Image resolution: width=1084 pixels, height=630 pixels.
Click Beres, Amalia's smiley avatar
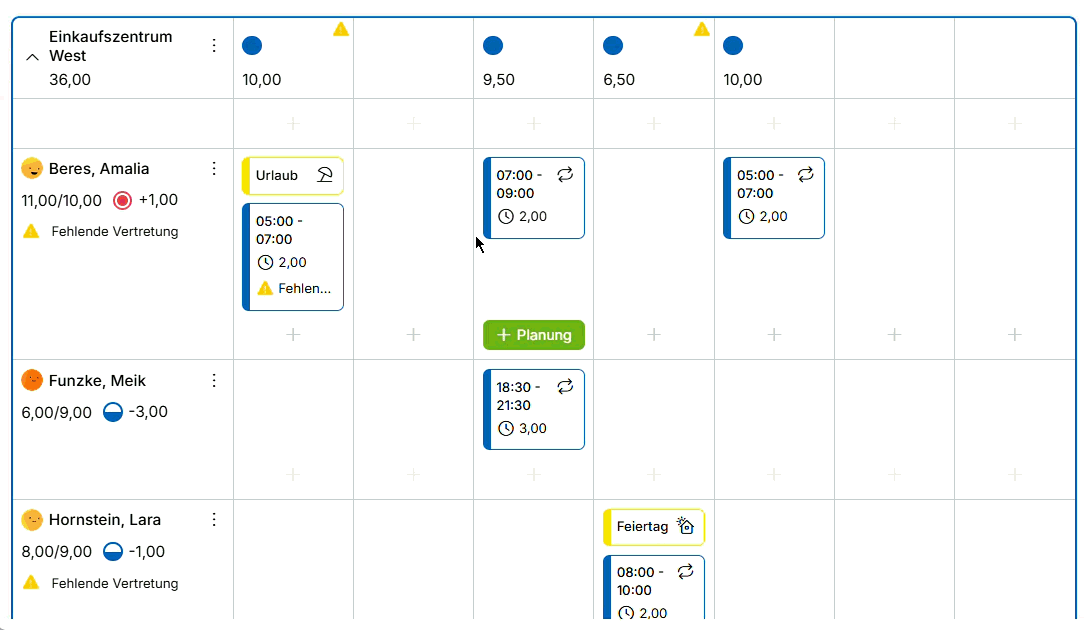(32, 168)
